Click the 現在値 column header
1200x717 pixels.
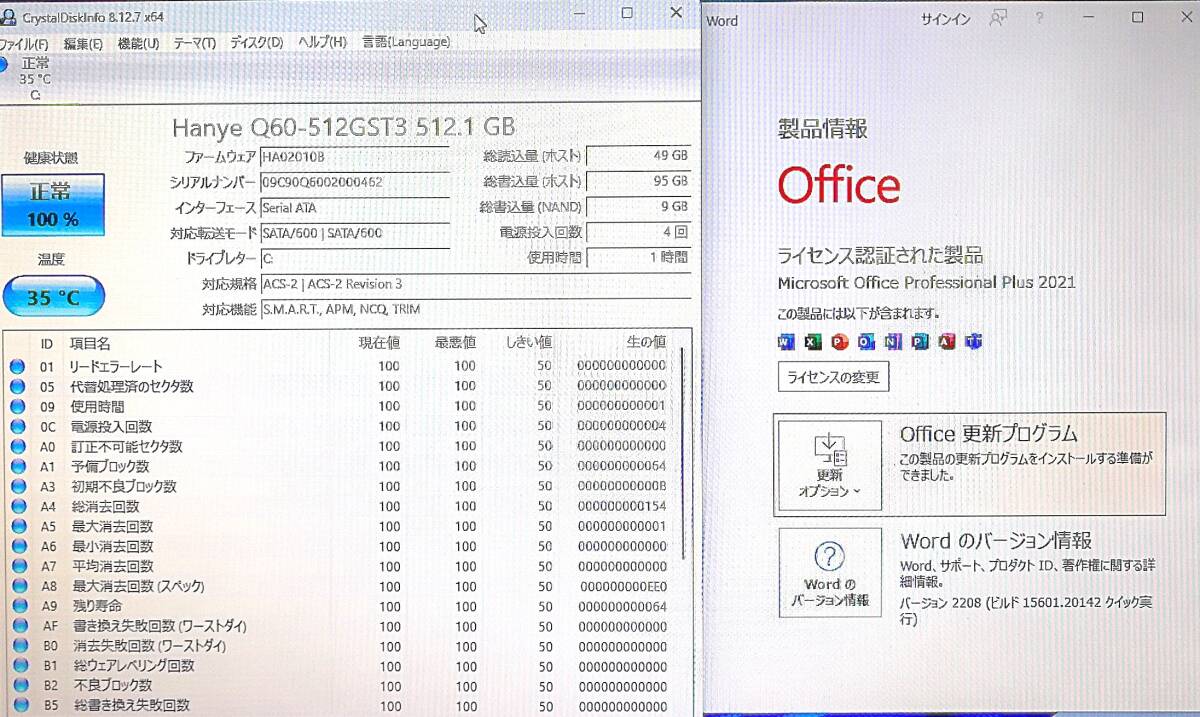point(379,343)
